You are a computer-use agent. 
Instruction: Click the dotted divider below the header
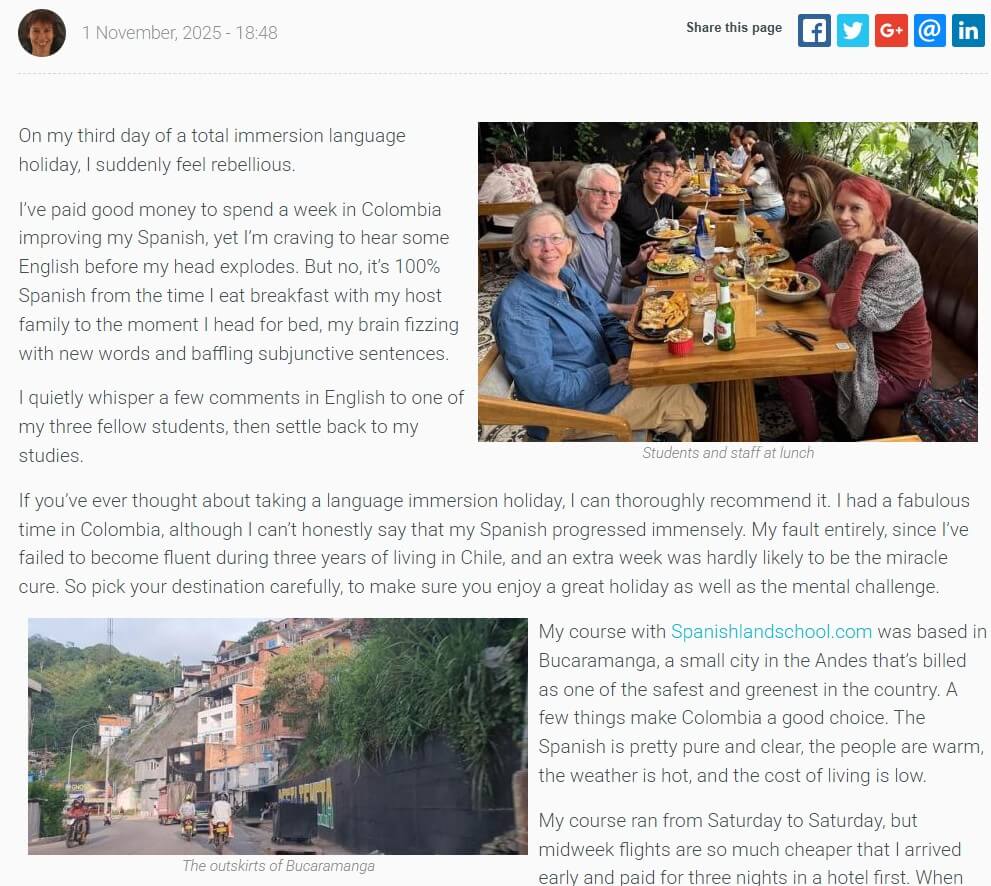click(501, 74)
